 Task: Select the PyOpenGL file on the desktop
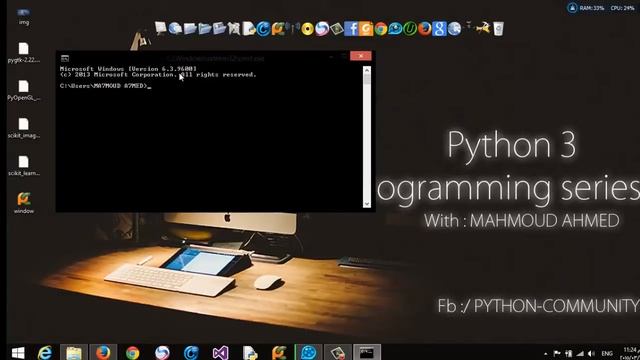[x=24, y=90]
